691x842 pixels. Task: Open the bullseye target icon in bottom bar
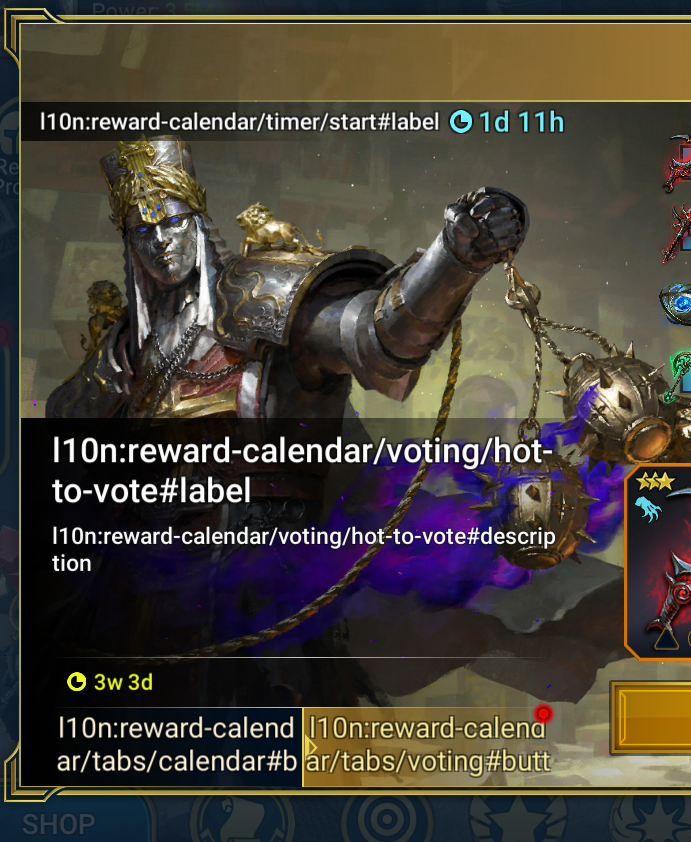[x=387, y=818]
